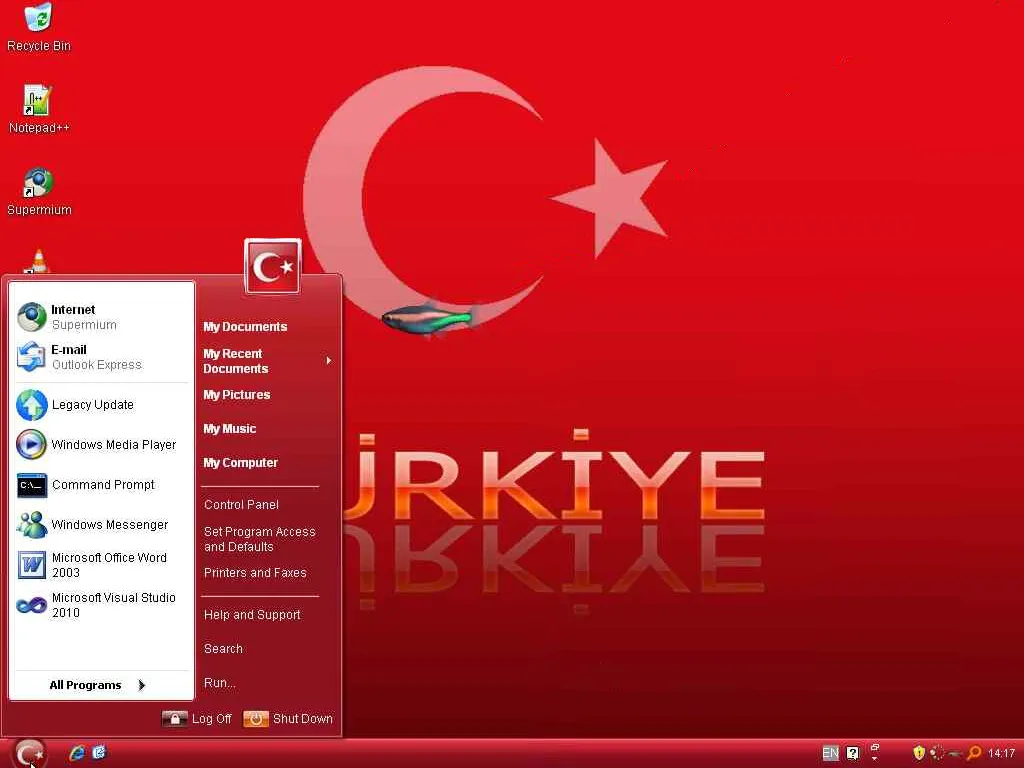
Task: Close Start menu via Start button
Action: 29,754
